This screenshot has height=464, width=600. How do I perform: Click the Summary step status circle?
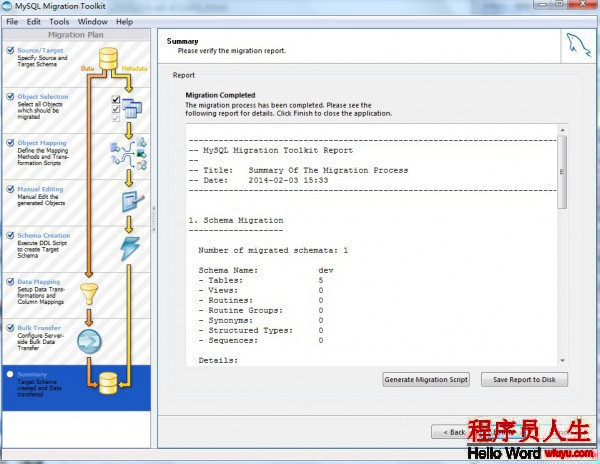(x=10, y=374)
